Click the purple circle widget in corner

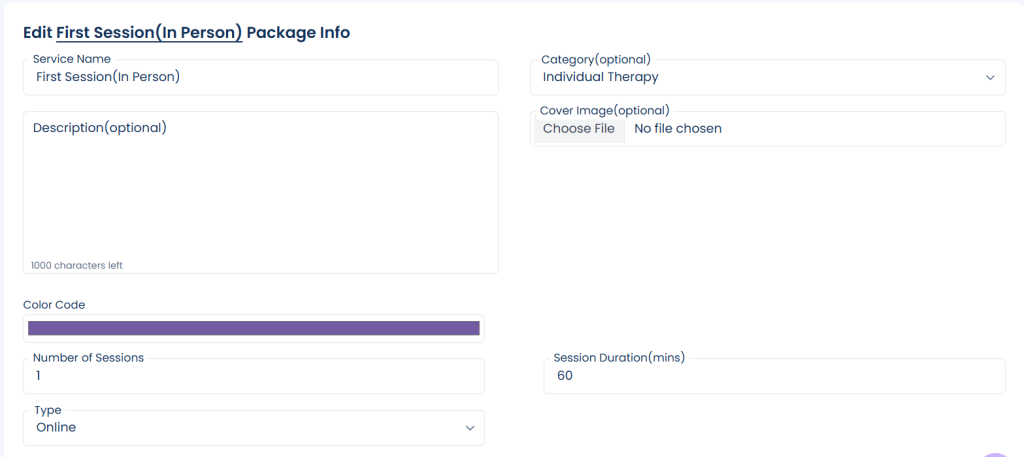click(997, 454)
